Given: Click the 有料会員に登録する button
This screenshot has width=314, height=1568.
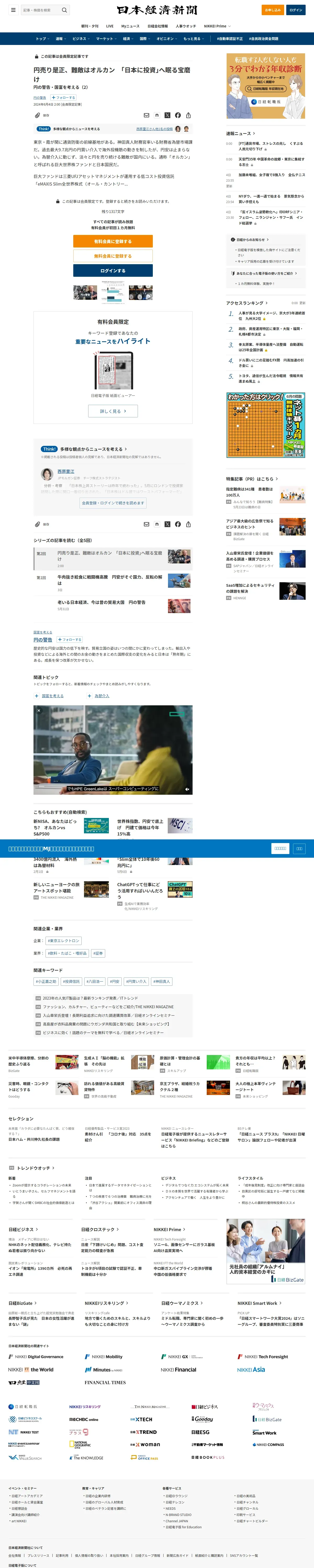Looking at the screenshot, I should click(x=113, y=241).
